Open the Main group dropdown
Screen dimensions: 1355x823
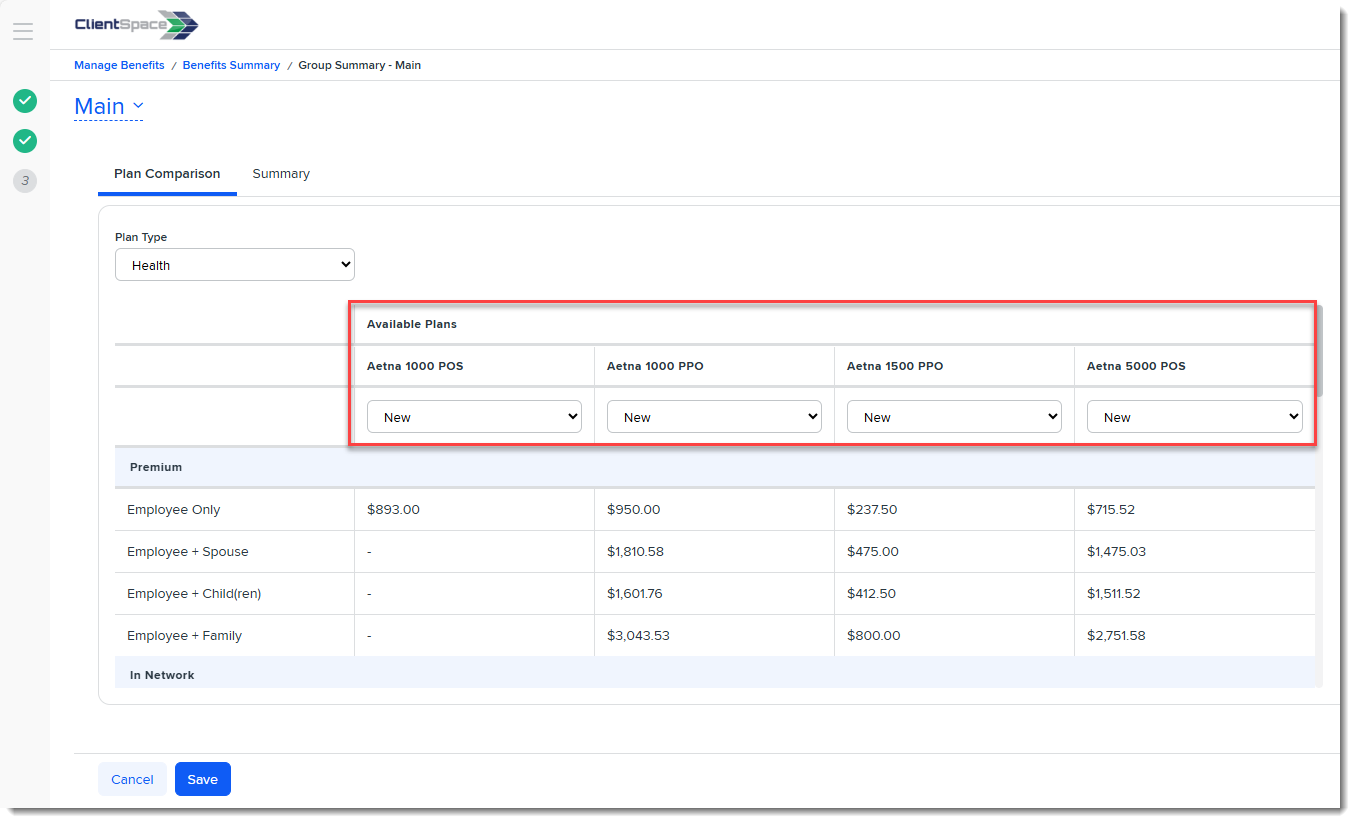109,106
